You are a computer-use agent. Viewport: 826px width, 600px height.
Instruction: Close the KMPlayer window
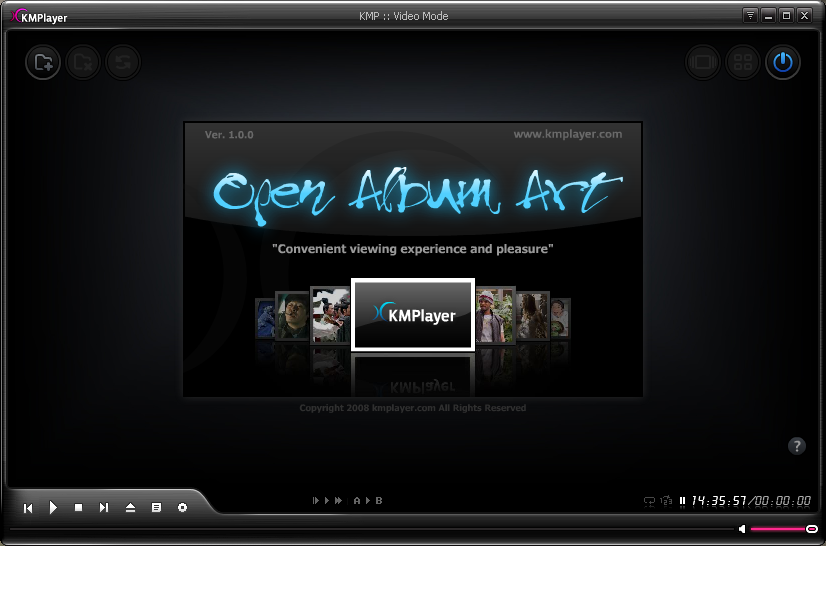pyautogui.click(x=804, y=16)
